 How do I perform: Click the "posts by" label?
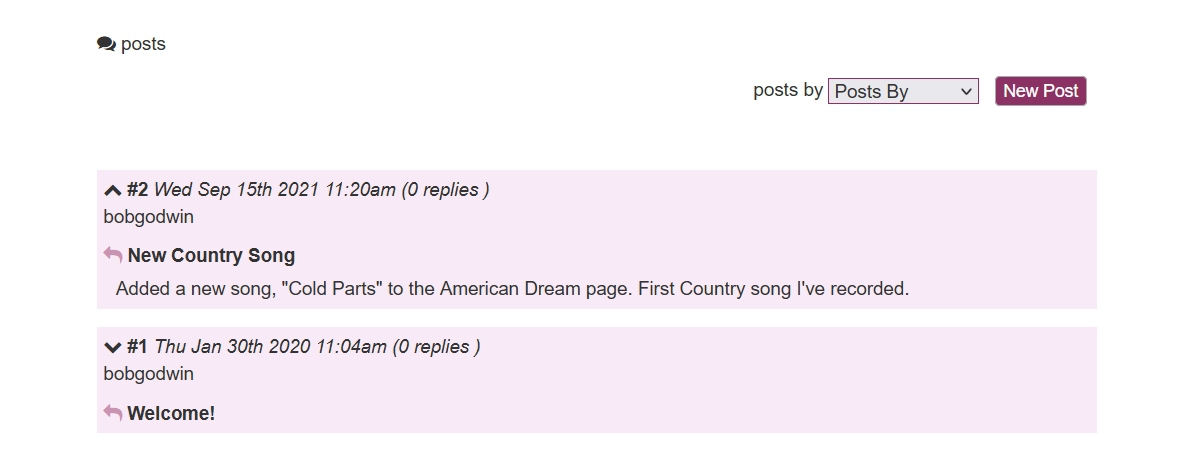coord(788,90)
